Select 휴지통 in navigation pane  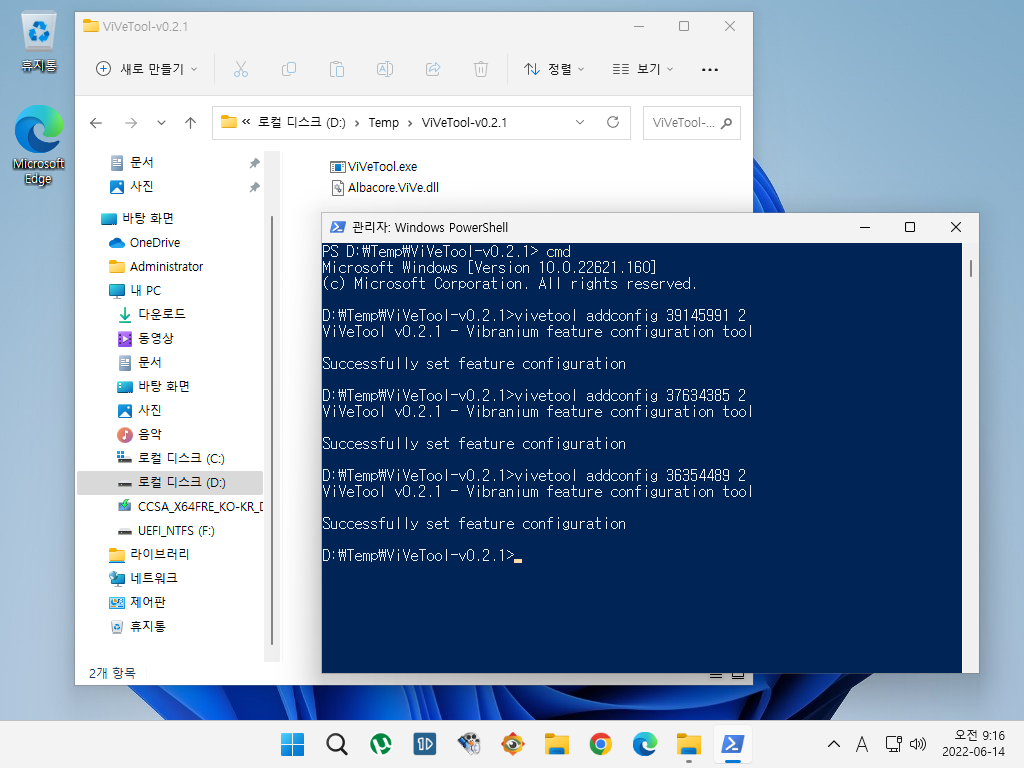[138, 626]
